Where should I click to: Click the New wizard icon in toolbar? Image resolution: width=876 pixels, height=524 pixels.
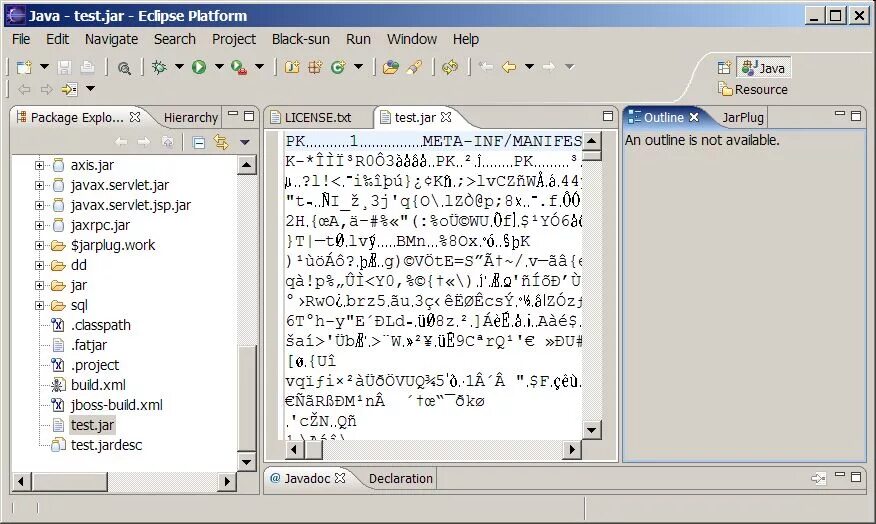pos(24,68)
